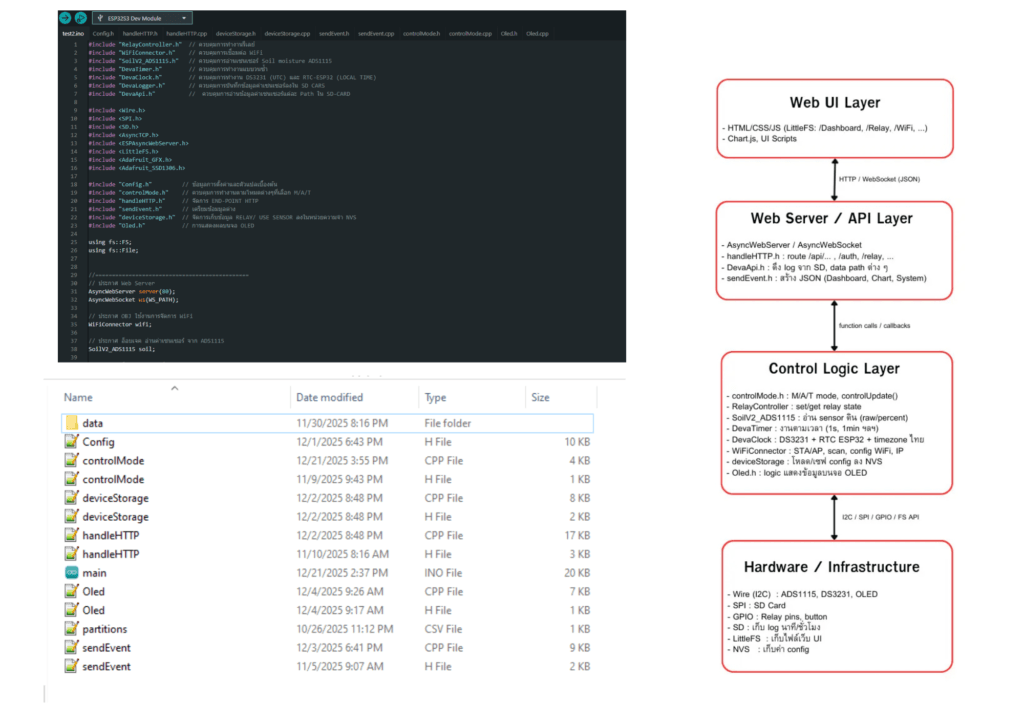Toggle sort chevron above Name column

174,388
